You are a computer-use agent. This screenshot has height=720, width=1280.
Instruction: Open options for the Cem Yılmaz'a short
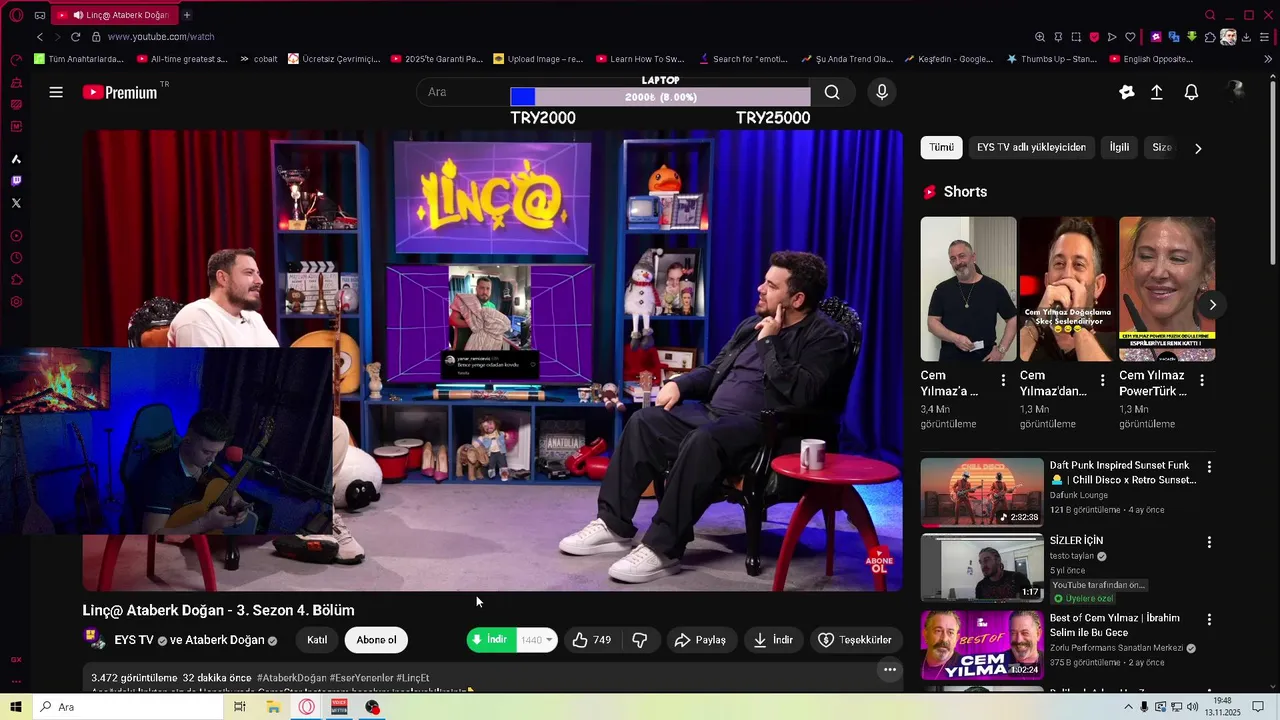[x=1003, y=380]
